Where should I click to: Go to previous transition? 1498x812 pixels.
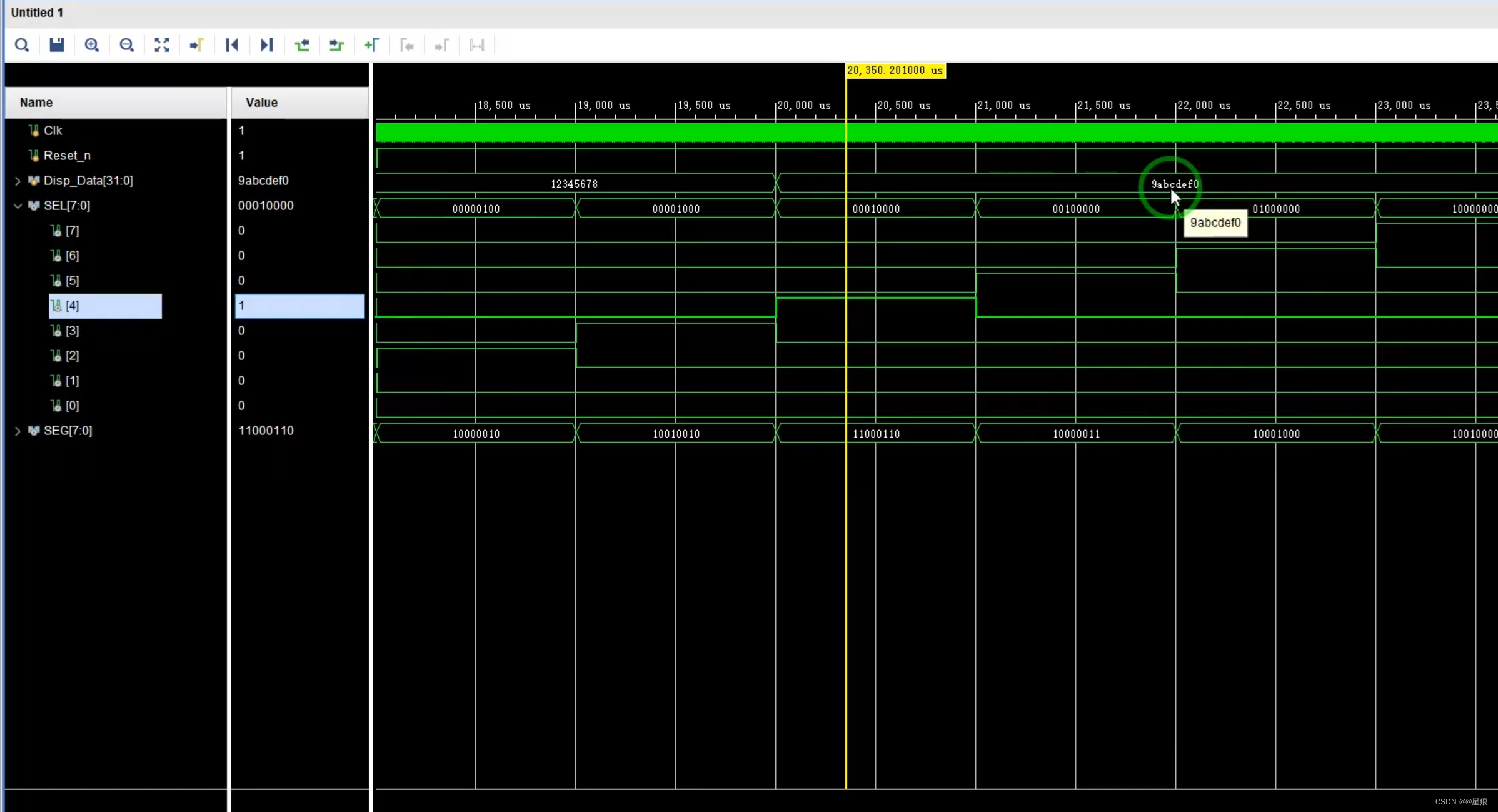[302, 45]
